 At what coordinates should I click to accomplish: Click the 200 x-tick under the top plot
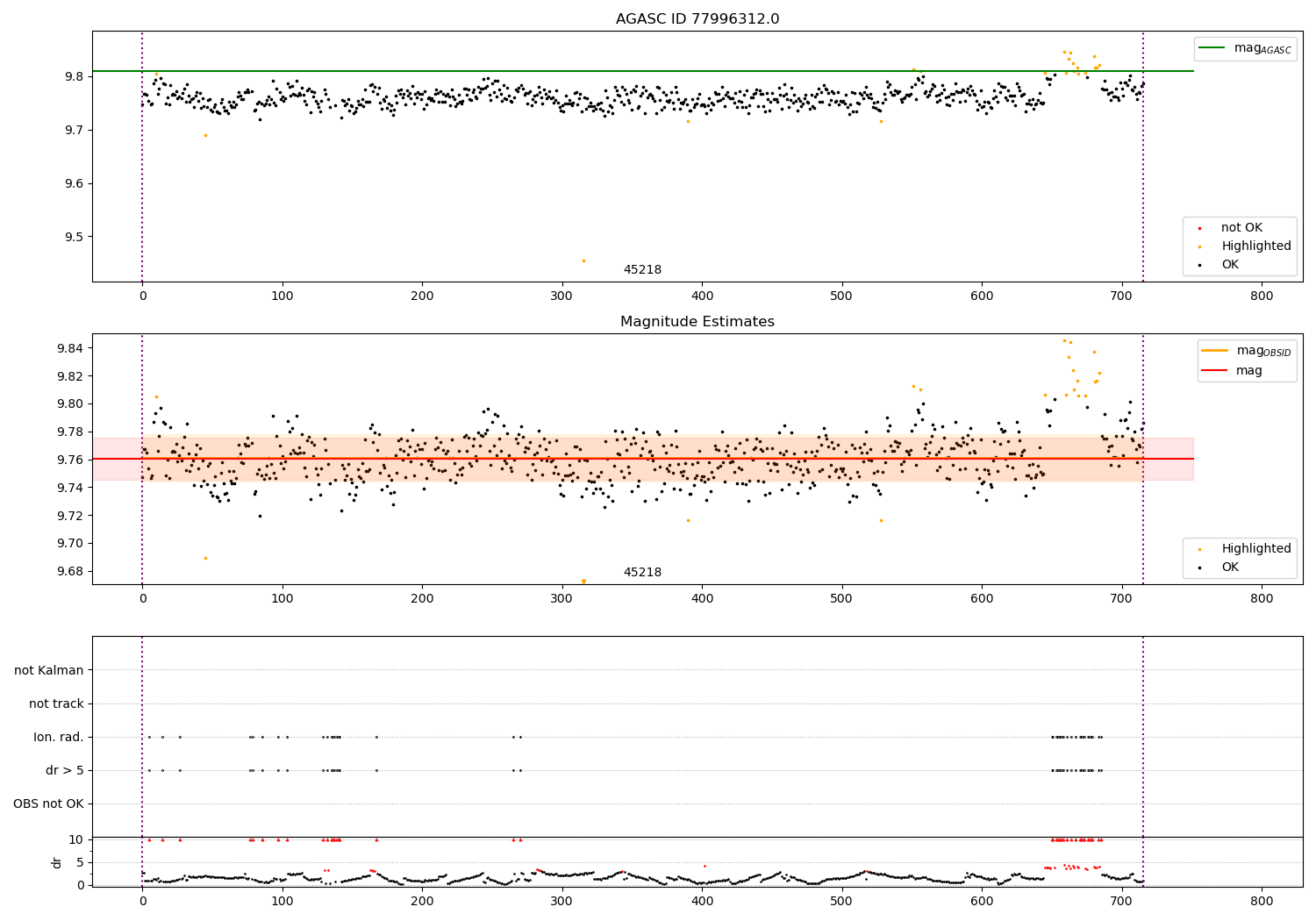click(422, 296)
